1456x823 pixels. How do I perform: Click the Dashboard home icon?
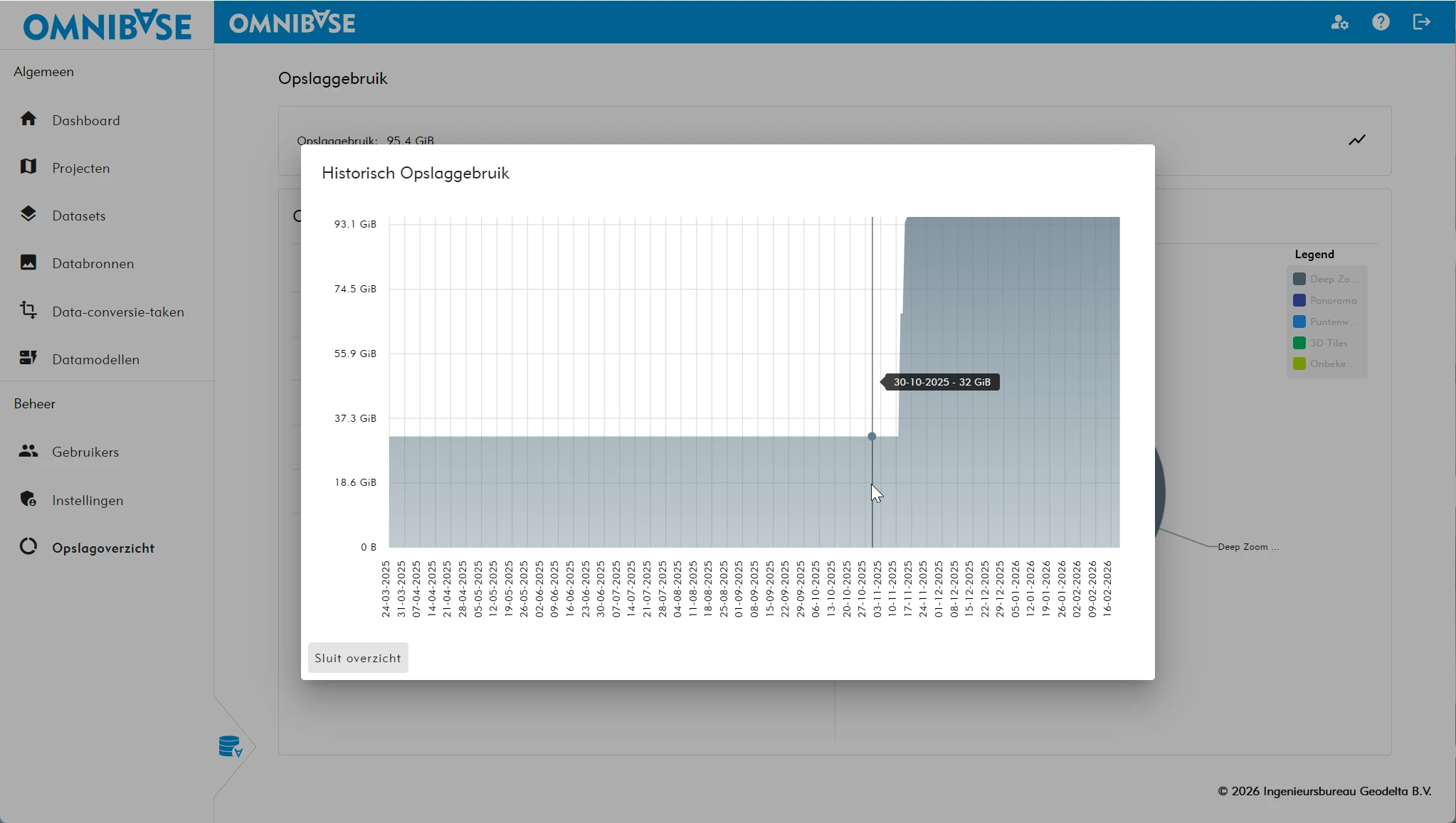(28, 119)
